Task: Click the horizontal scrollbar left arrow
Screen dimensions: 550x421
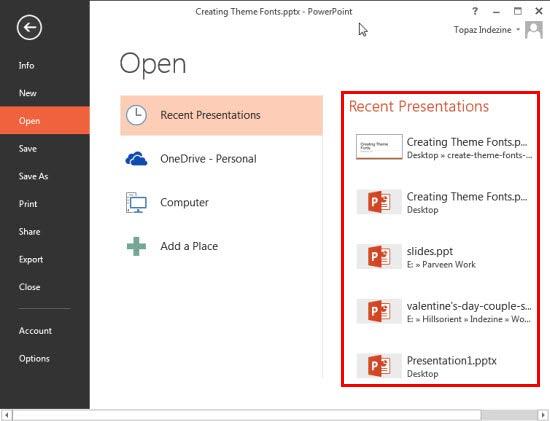Action: click(x=6, y=415)
